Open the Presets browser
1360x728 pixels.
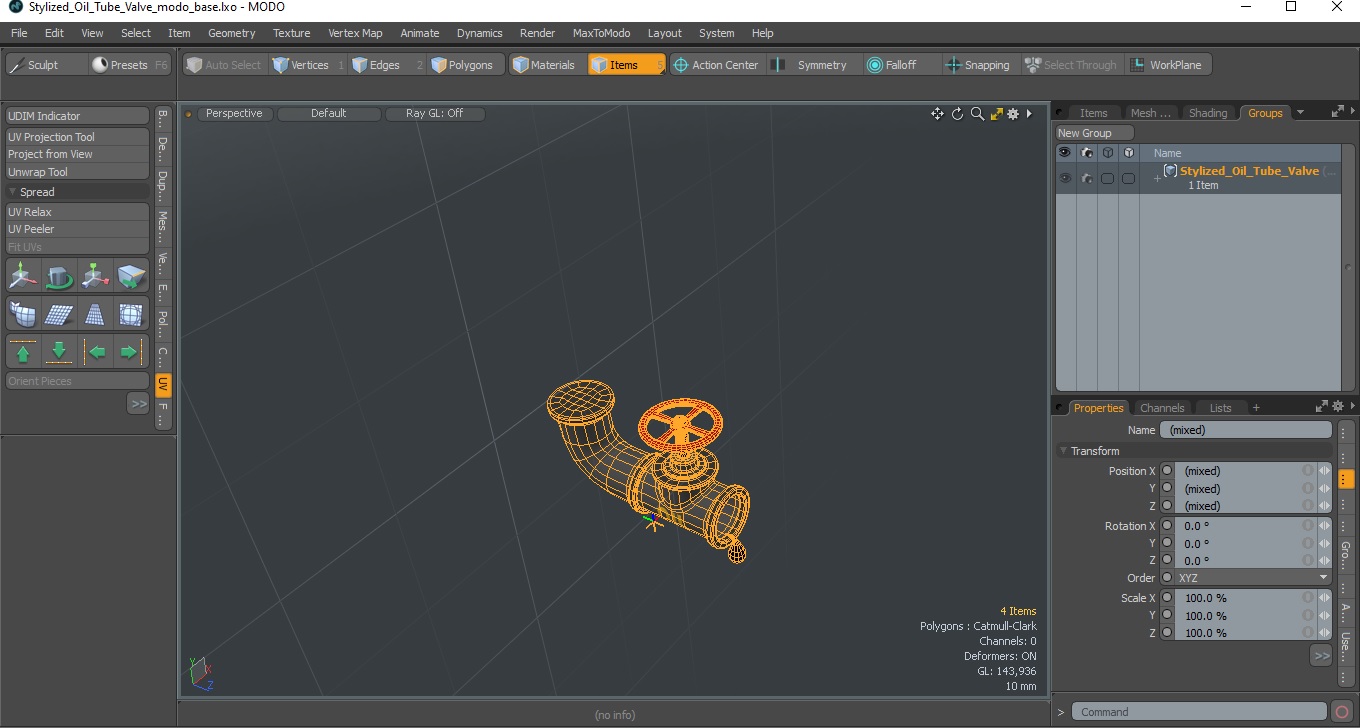130,65
